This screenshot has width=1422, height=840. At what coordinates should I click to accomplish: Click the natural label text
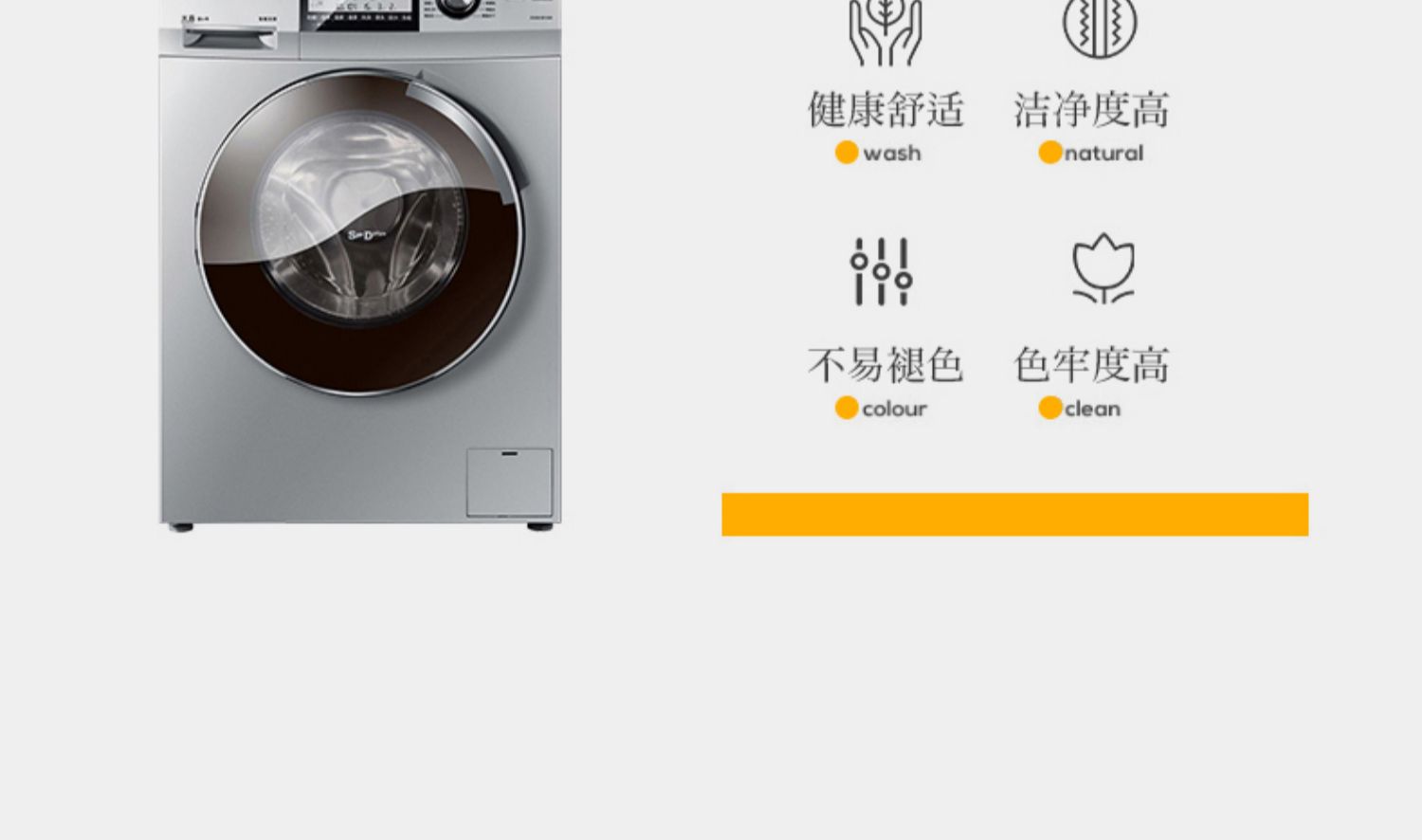[x=1103, y=153]
